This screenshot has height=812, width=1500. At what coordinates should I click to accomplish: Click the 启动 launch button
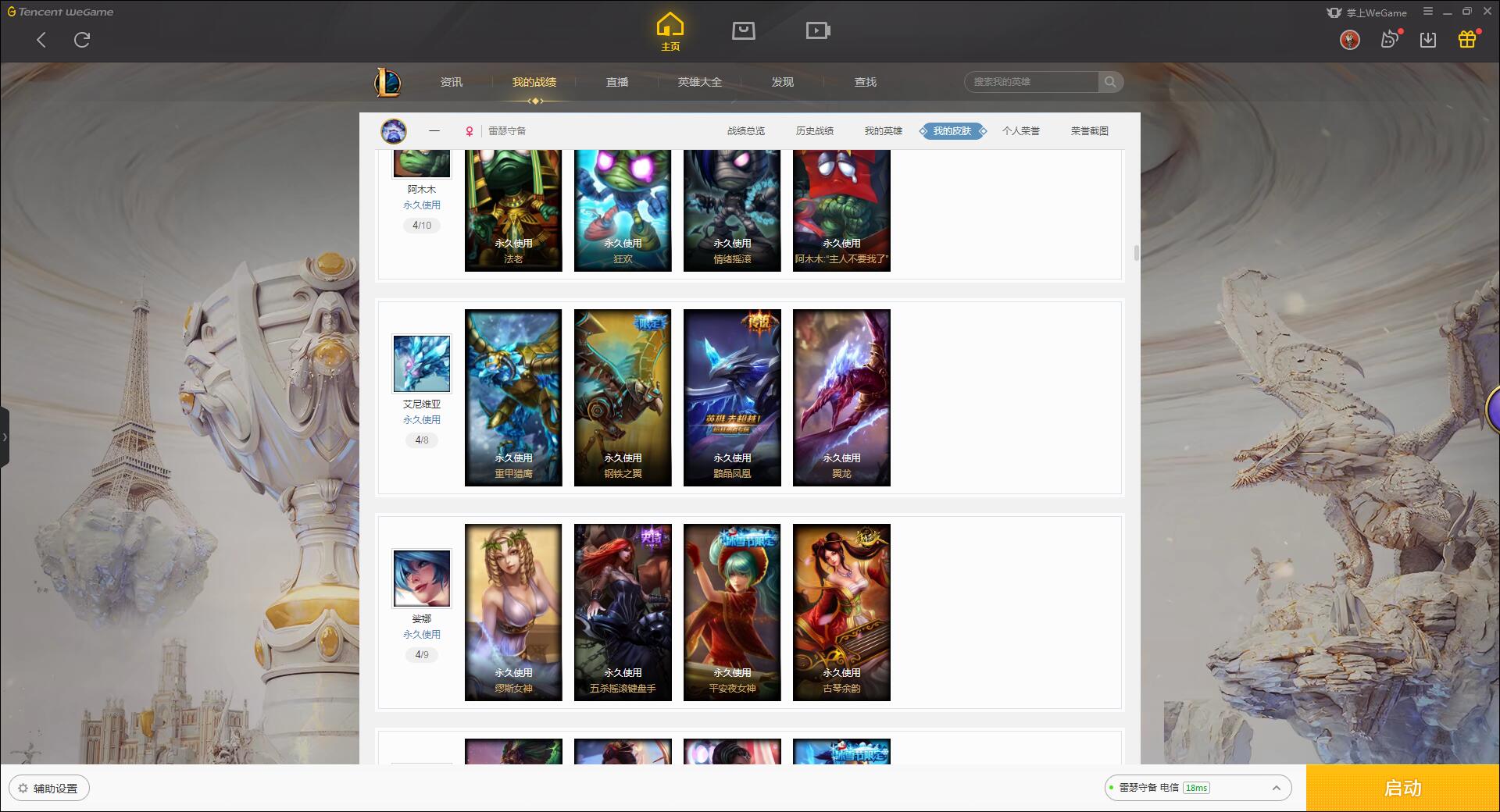1403,789
